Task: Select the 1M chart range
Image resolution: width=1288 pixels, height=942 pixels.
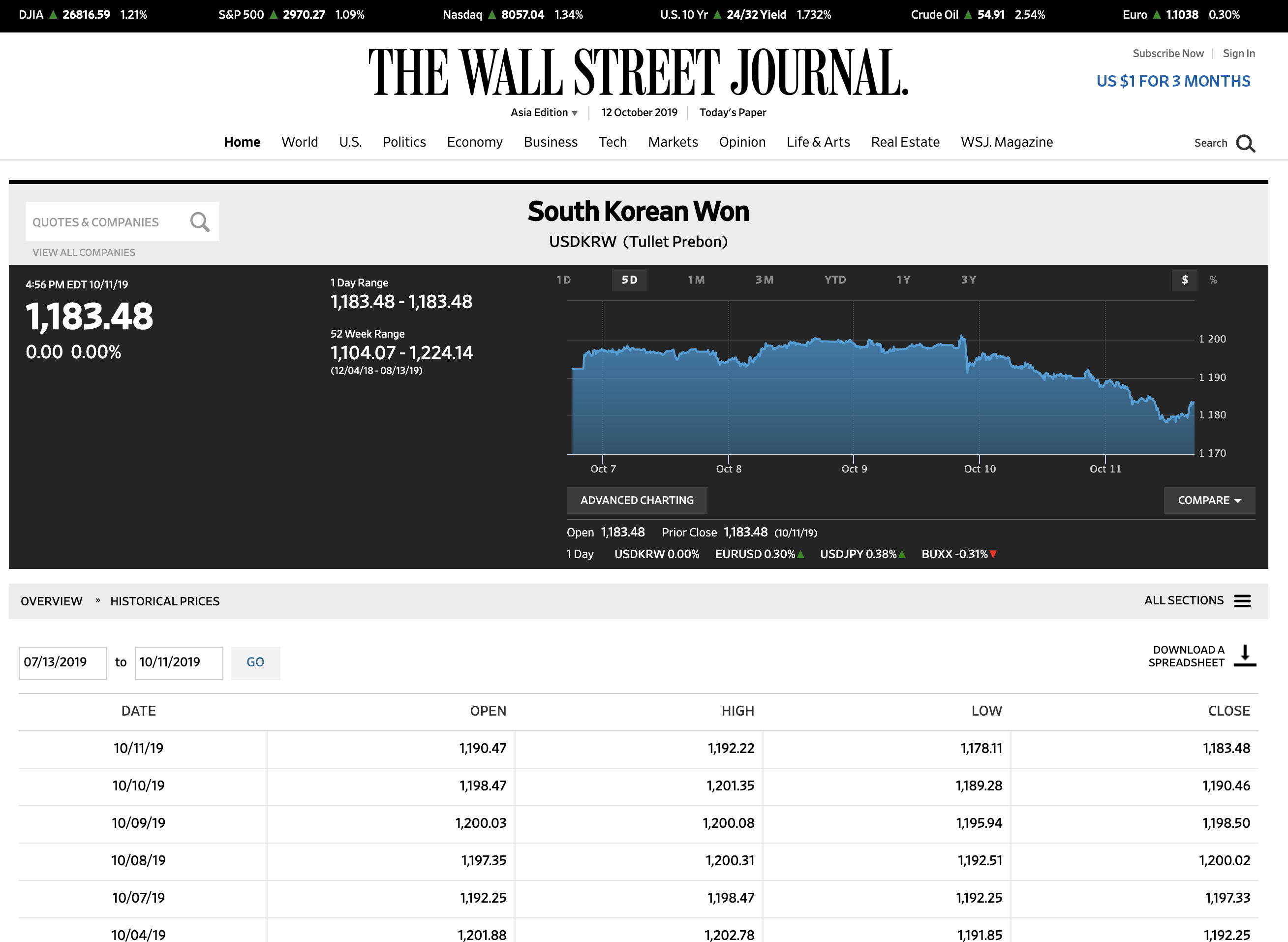Action: point(696,280)
